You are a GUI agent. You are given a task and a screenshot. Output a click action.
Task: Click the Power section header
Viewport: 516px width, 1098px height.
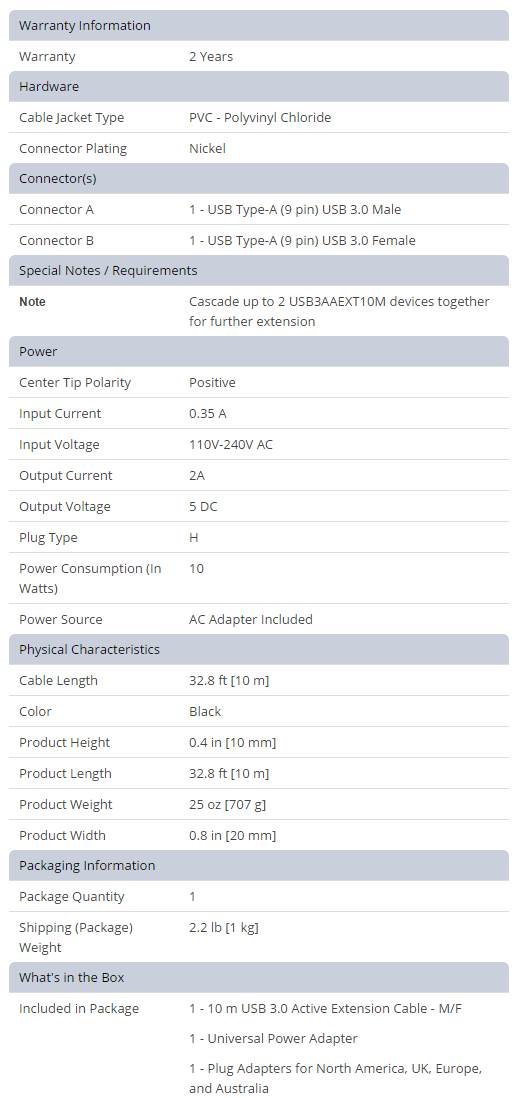pyautogui.click(x=258, y=352)
